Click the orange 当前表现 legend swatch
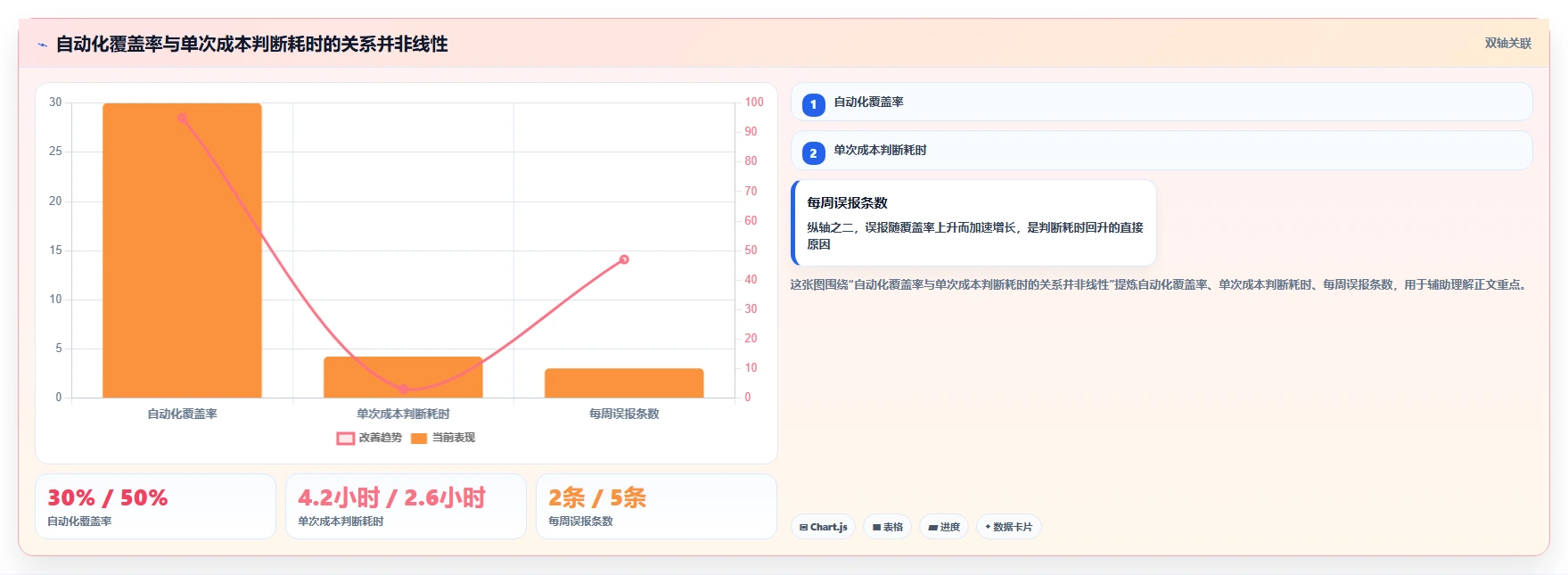 click(x=419, y=438)
